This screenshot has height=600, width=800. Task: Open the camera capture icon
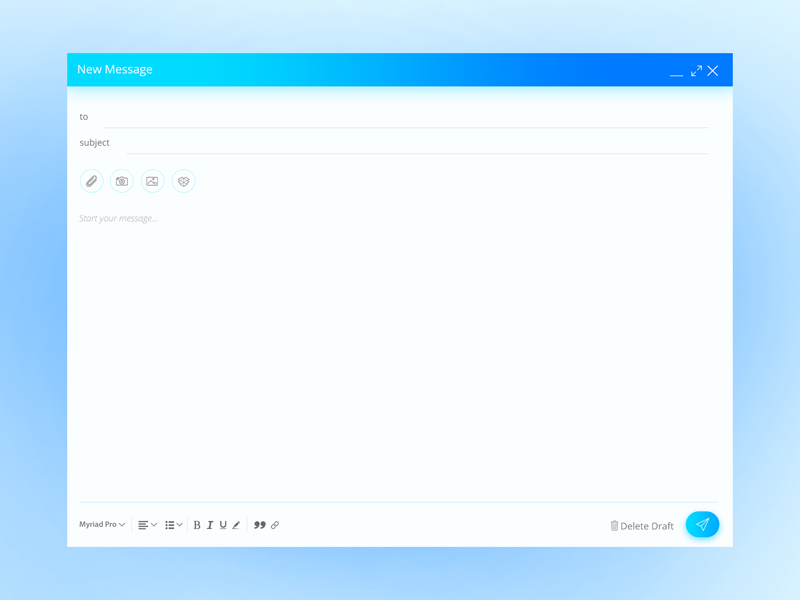click(121, 181)
